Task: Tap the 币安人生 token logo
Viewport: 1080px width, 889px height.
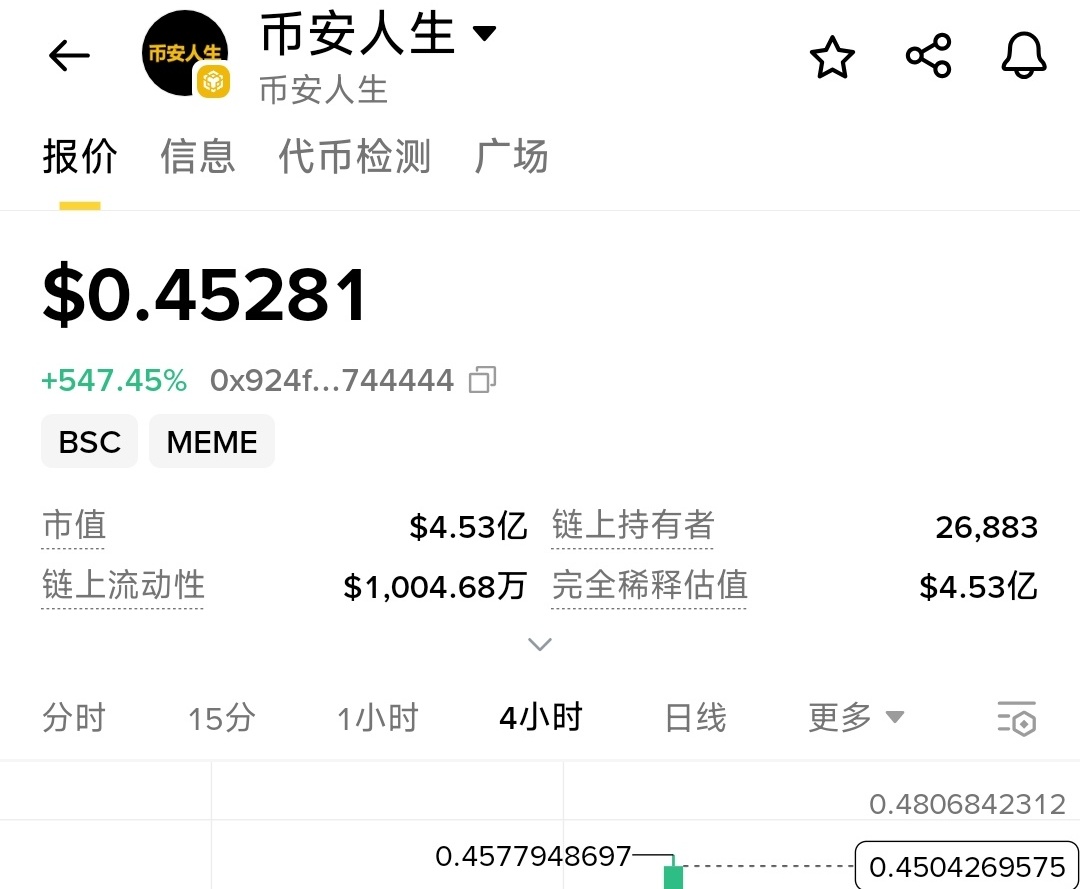Action: 185,54
